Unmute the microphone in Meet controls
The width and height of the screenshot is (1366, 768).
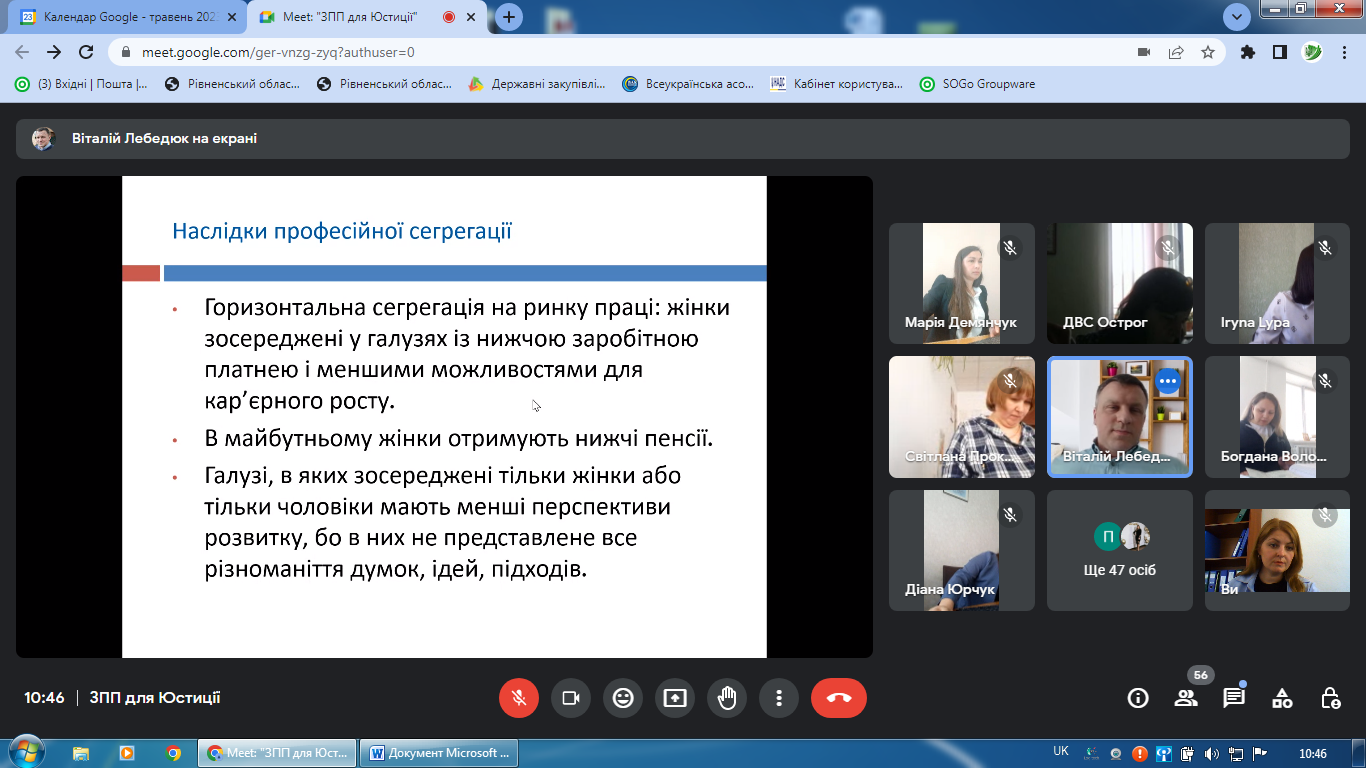(x=519, y=698)
